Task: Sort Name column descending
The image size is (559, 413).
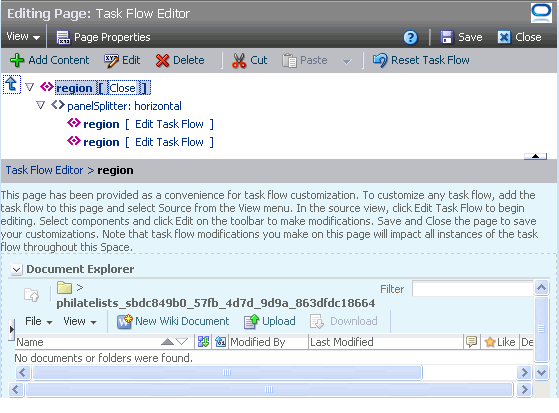Action: point(182,342)
